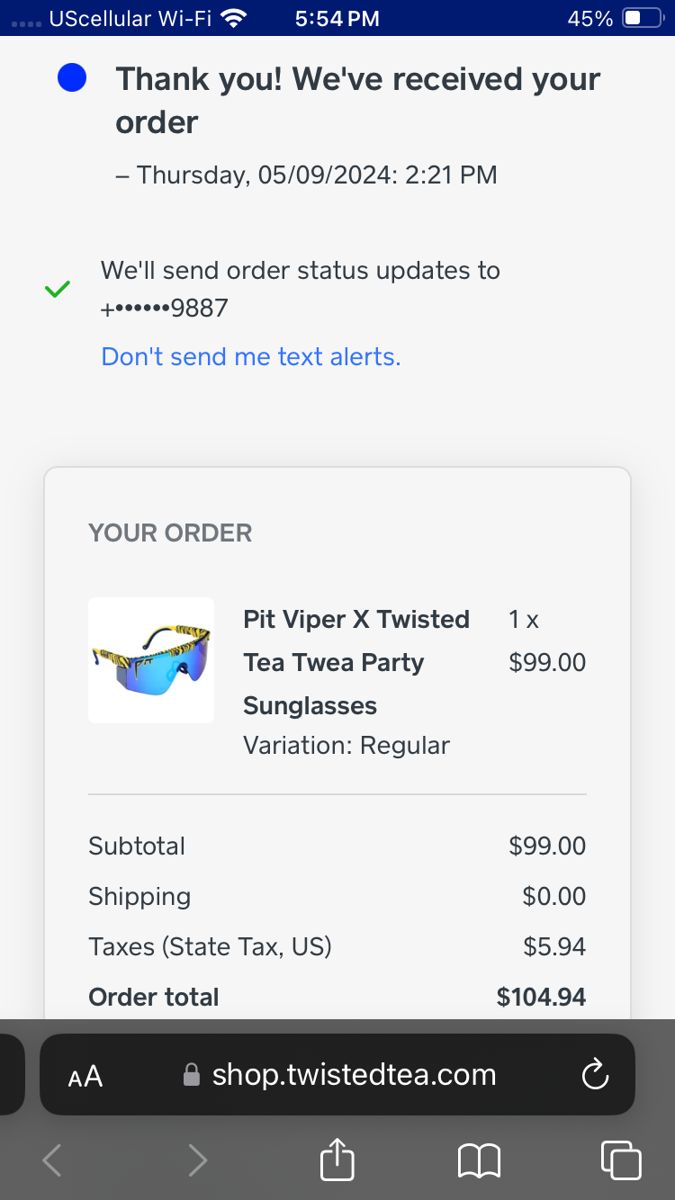Image resolution: width=675 pixels, height=1200 pixels.
Task: Click 'Don't send me text alerts' link
Action: coord(251,356)
